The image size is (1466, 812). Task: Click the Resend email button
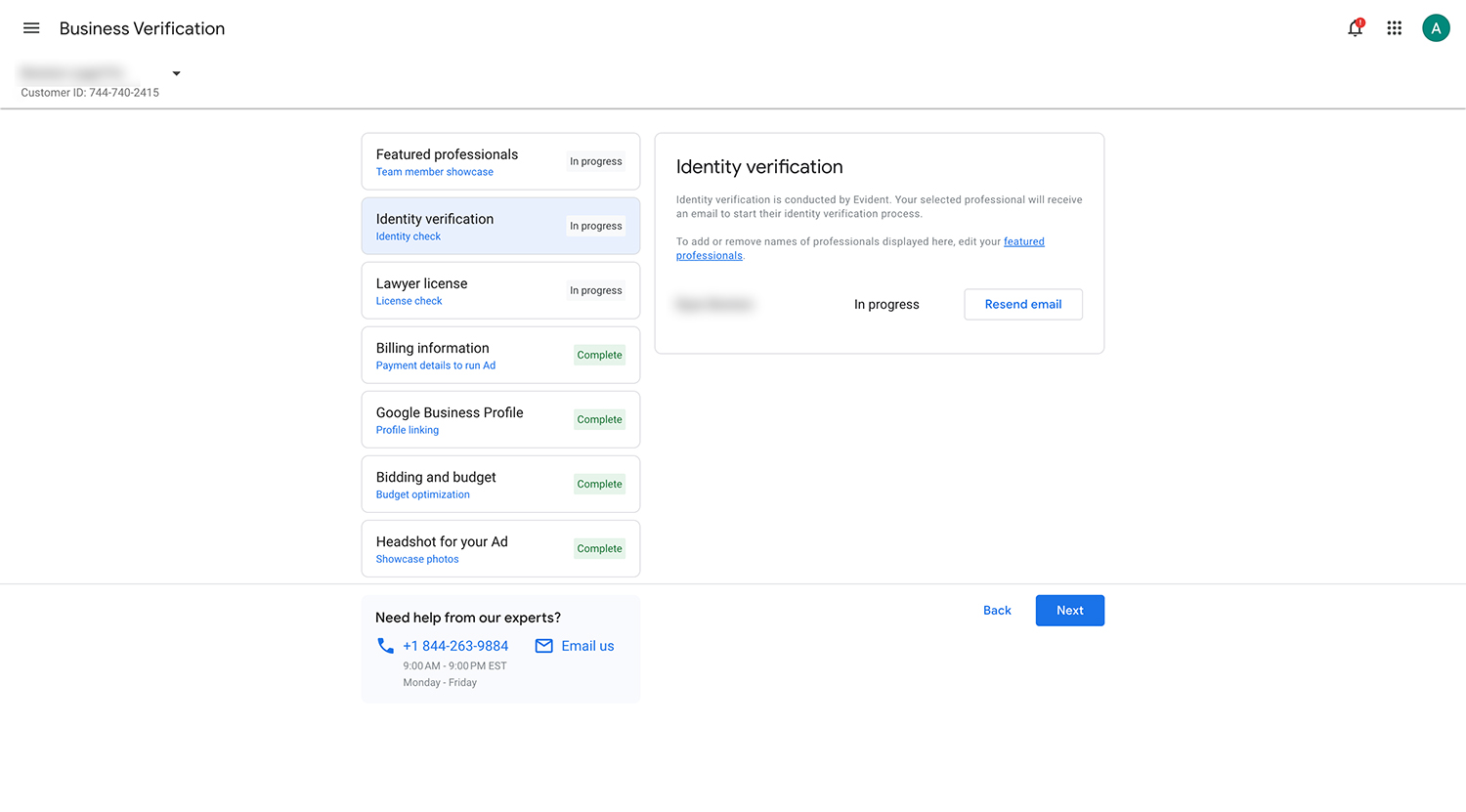(x=1022, y=304)
